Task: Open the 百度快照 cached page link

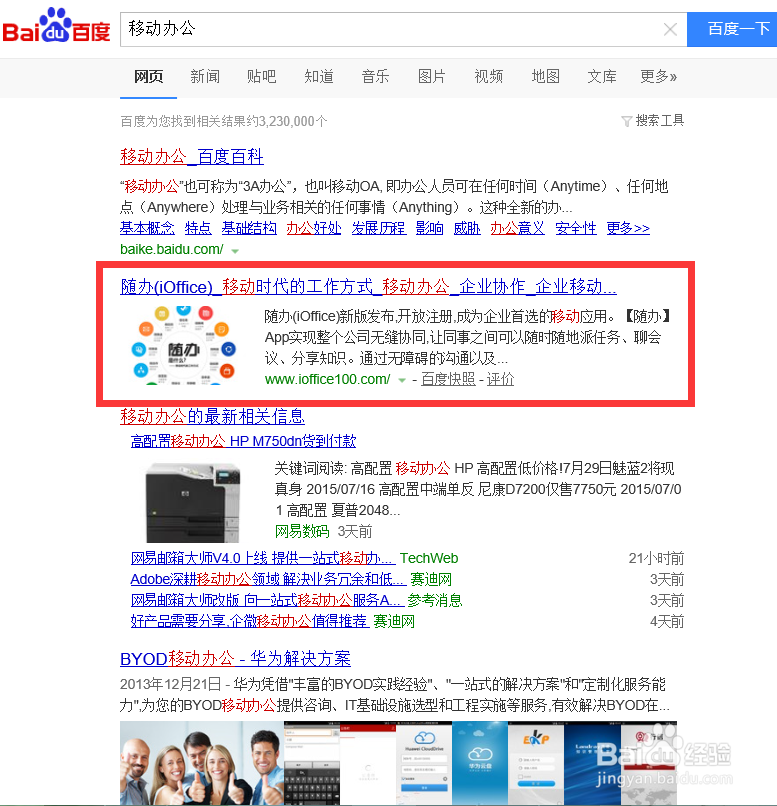Action: (448, 379)
